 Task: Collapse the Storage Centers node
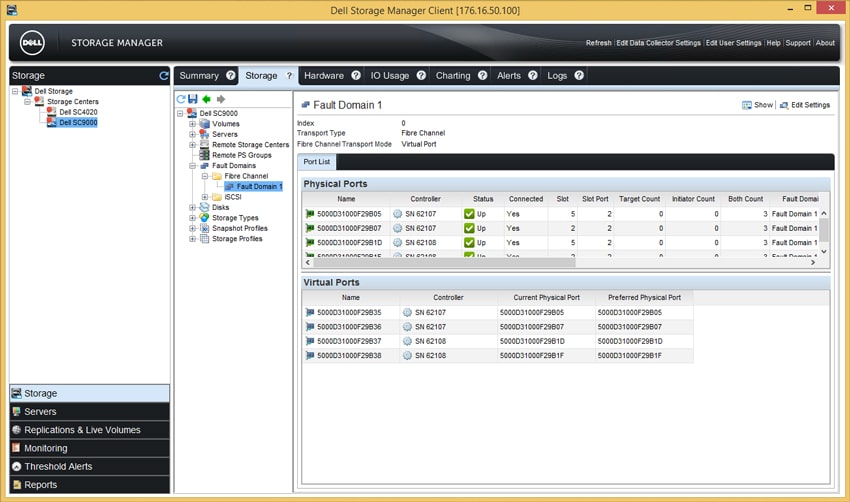pyautogui.click(x=28, y=101)
